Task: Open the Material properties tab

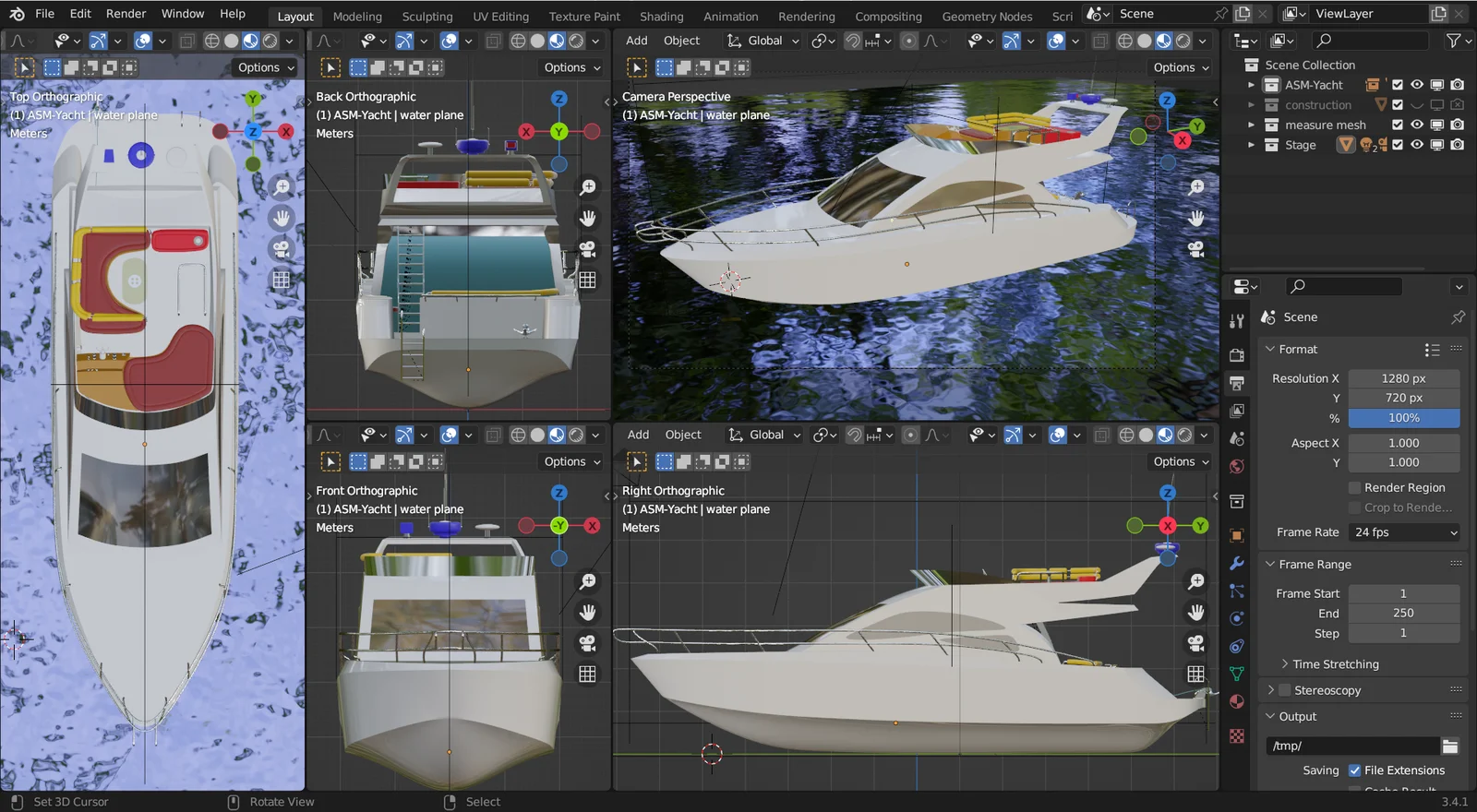Action: point(1237,702)
